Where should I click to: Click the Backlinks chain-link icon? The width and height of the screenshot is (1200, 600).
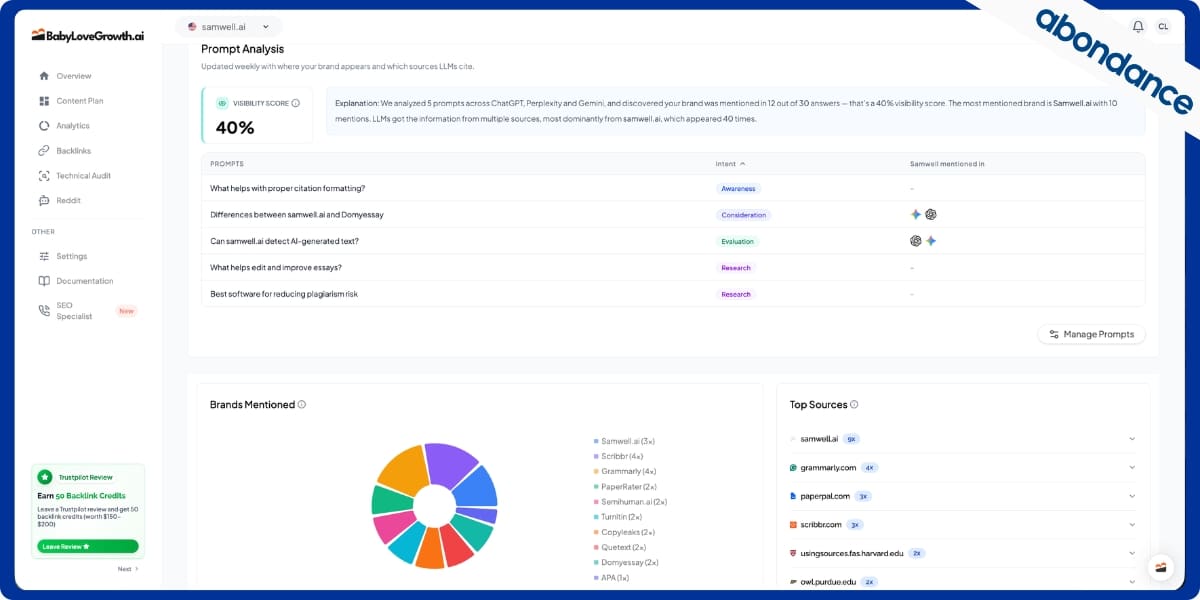44,151
